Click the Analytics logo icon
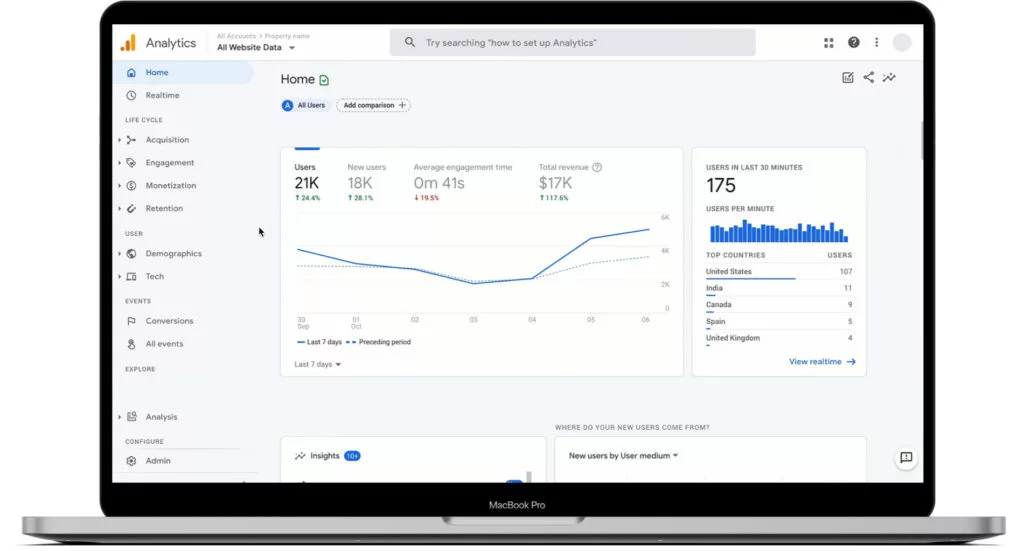The height and width of the screenshot is (551, 1024). (x=128, y=42)
